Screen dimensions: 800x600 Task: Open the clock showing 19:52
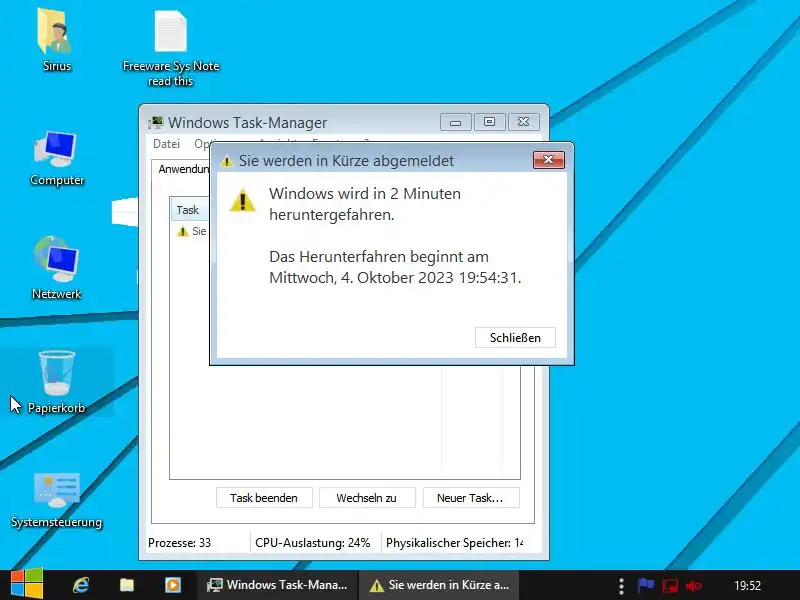(747, 586)
